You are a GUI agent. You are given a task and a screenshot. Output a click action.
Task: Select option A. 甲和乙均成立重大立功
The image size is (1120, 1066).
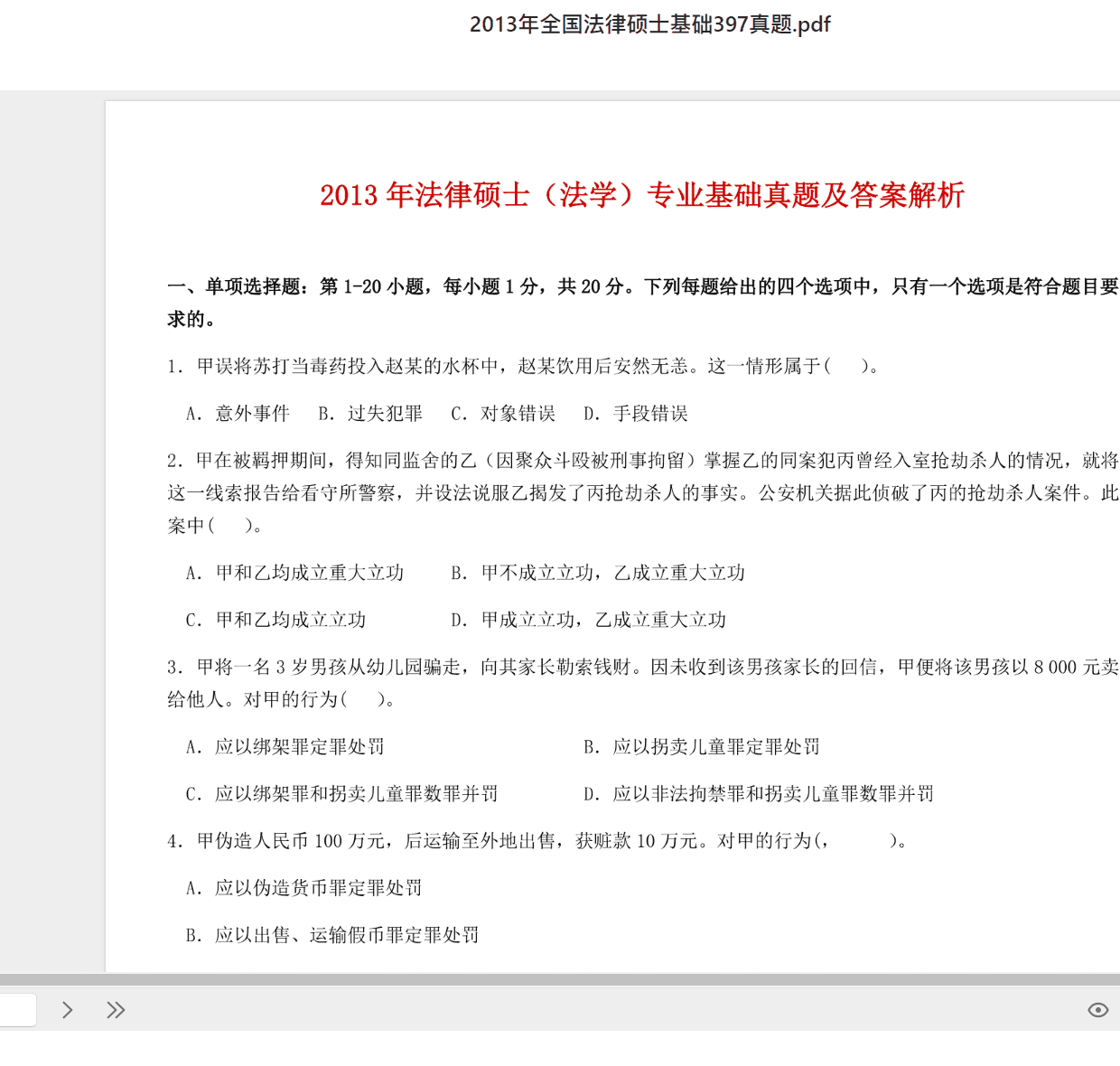click(294, 573)
